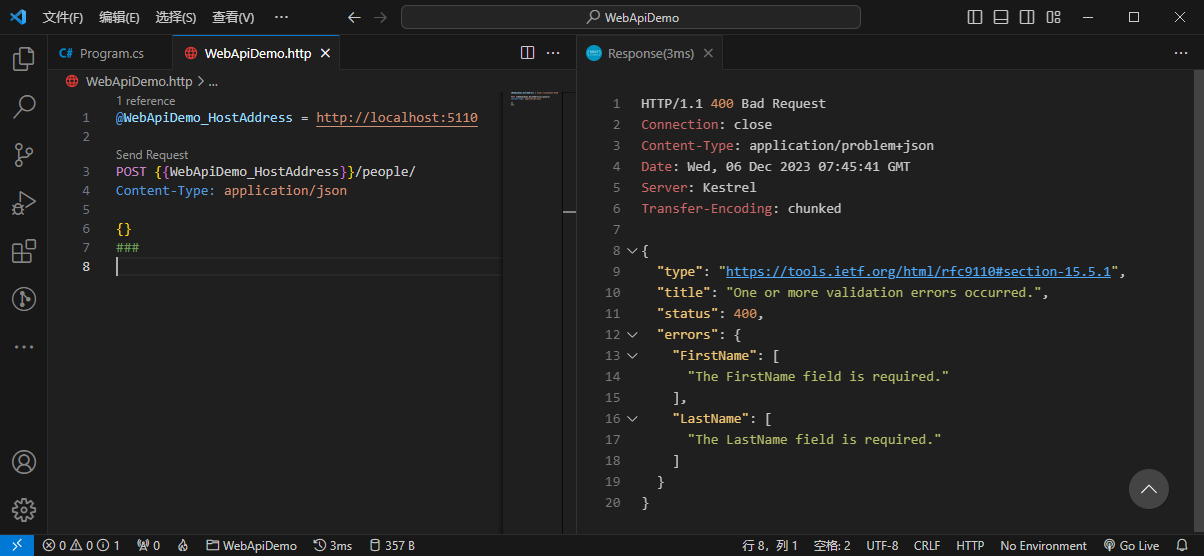This screenshot has width=1204, height=556.
Task: Click the WebApiDemo search box in title bar
Action: (x=631, y=17)
